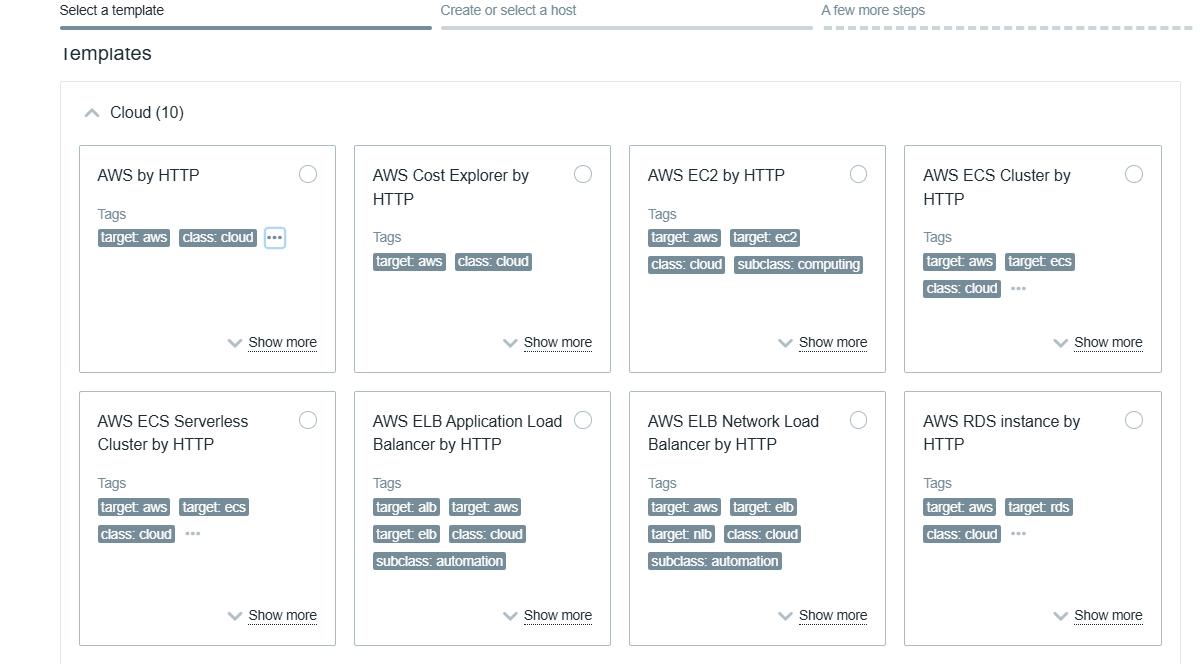This screenshot has height=664, width=1200.
Task: Click the target: rds tag
Action: pos(1039,507)
